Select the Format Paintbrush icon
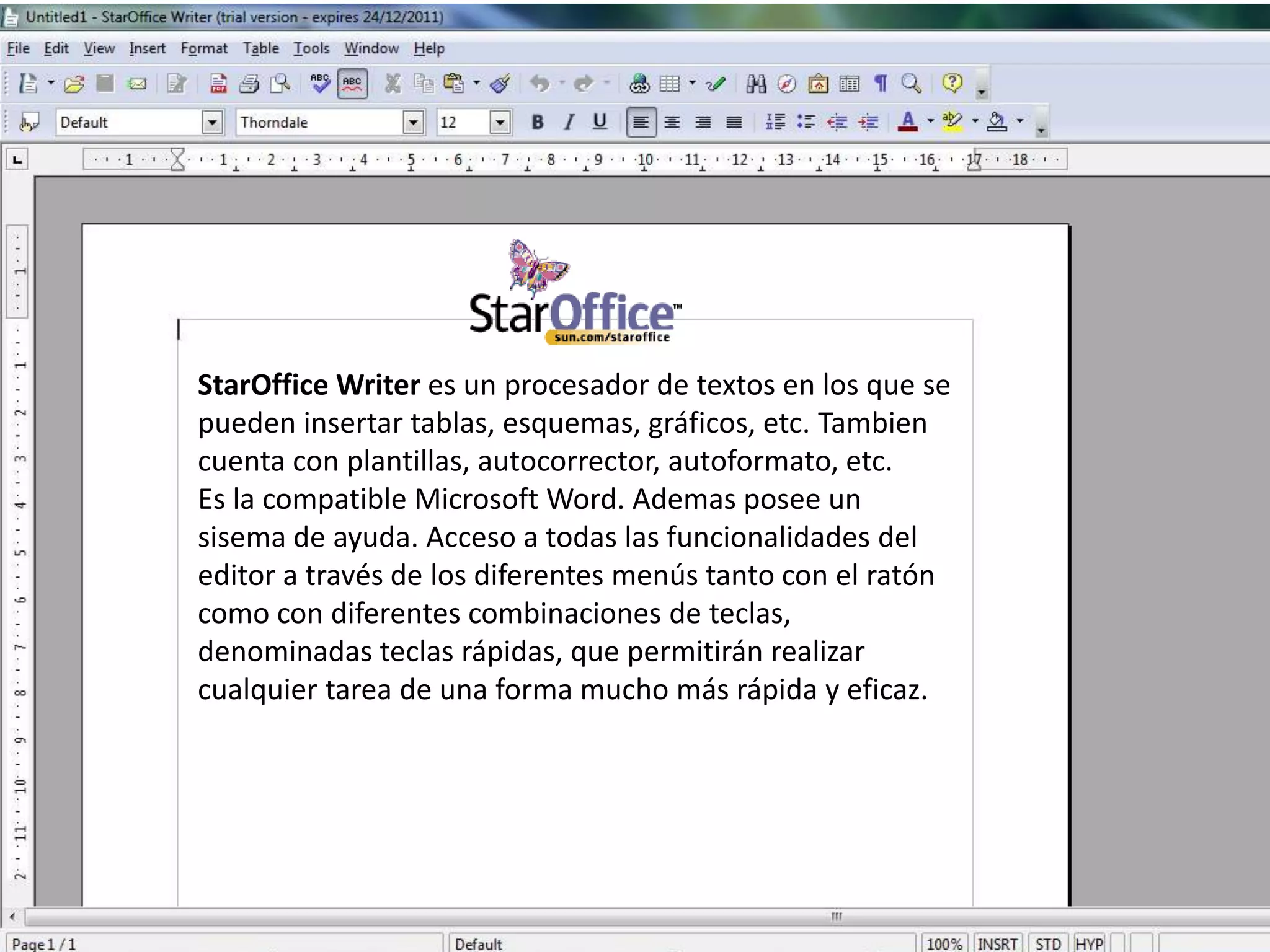This screenshot has height=952, width=1270. pyautogui.click(x=500, y=83)
